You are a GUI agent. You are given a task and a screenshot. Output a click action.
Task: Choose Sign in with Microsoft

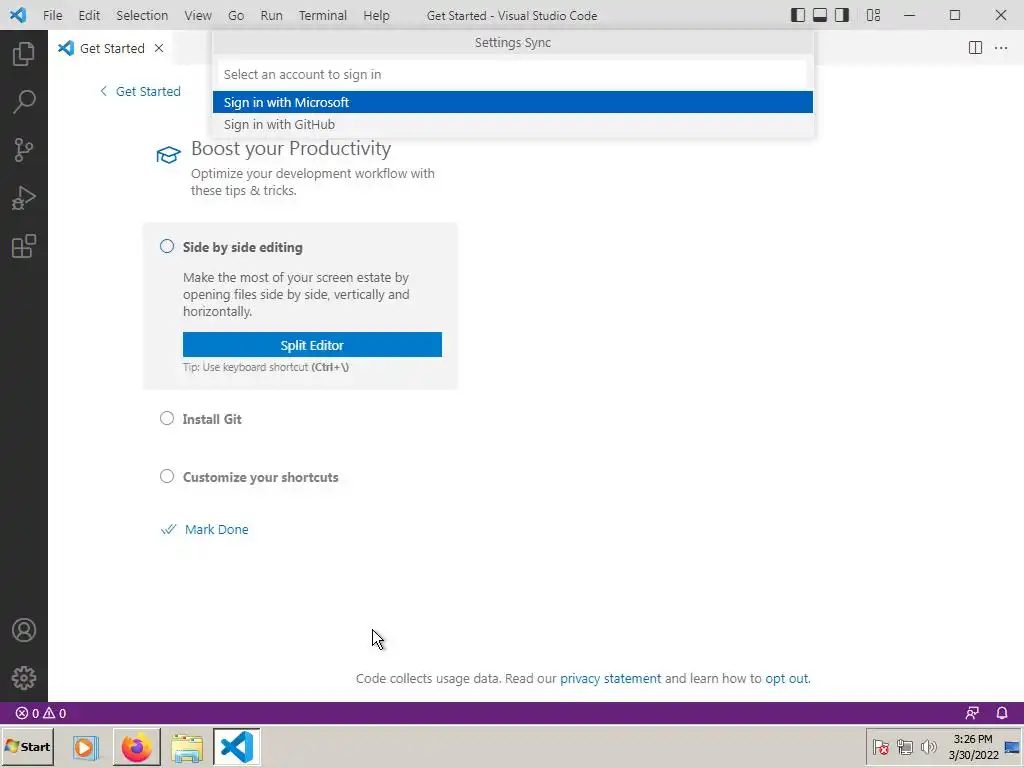click(513, 102)
